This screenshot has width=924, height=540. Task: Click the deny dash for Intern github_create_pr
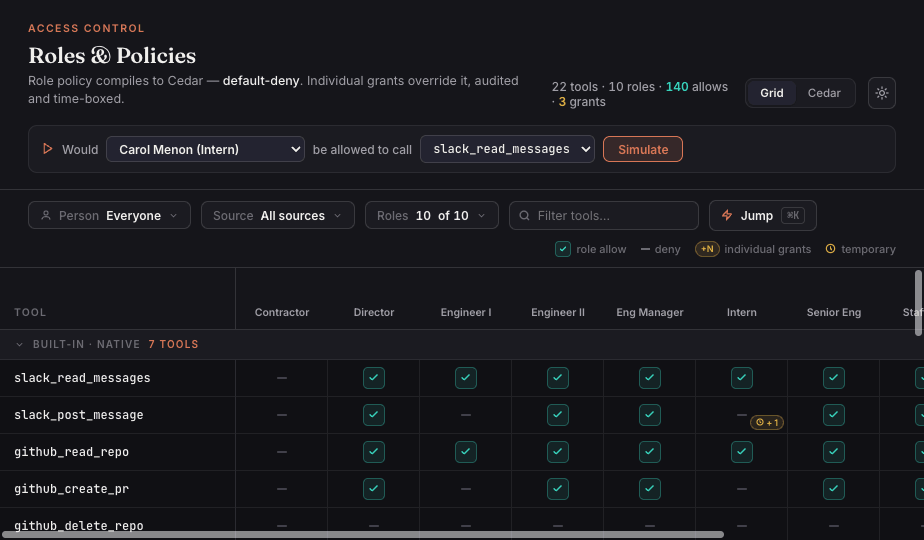(x=741, y=489)
